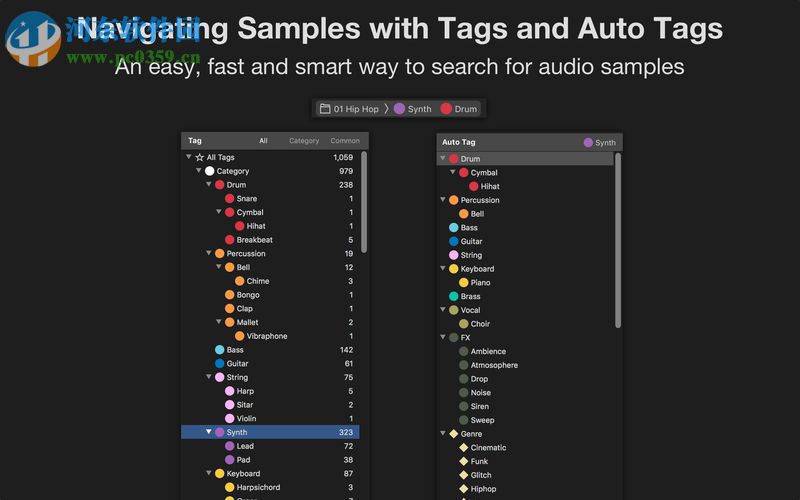Click the white Category circle icon
This screenshot has height=500, width=800.
[209, 171]
